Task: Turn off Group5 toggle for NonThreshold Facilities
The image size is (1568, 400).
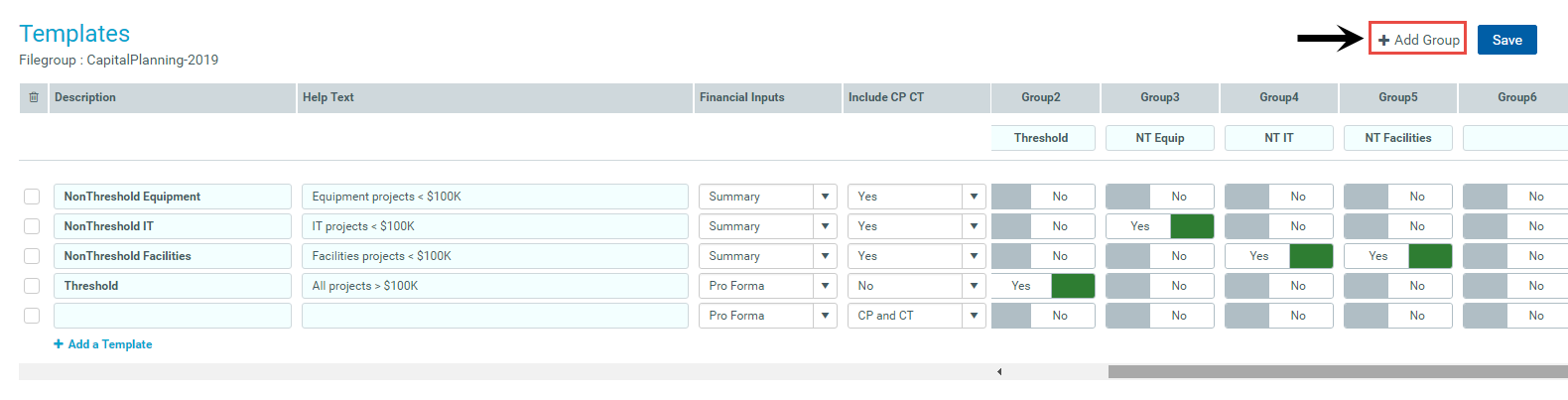Action: pos(1398,256)
